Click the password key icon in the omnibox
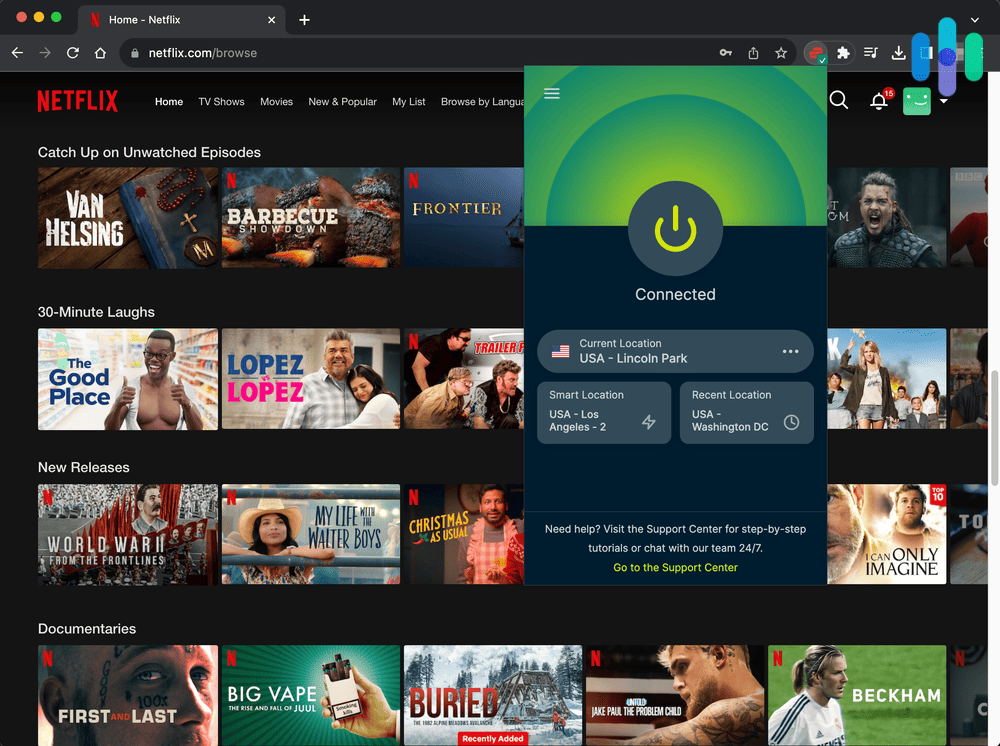1000x746 pixels. coord(725,53)
